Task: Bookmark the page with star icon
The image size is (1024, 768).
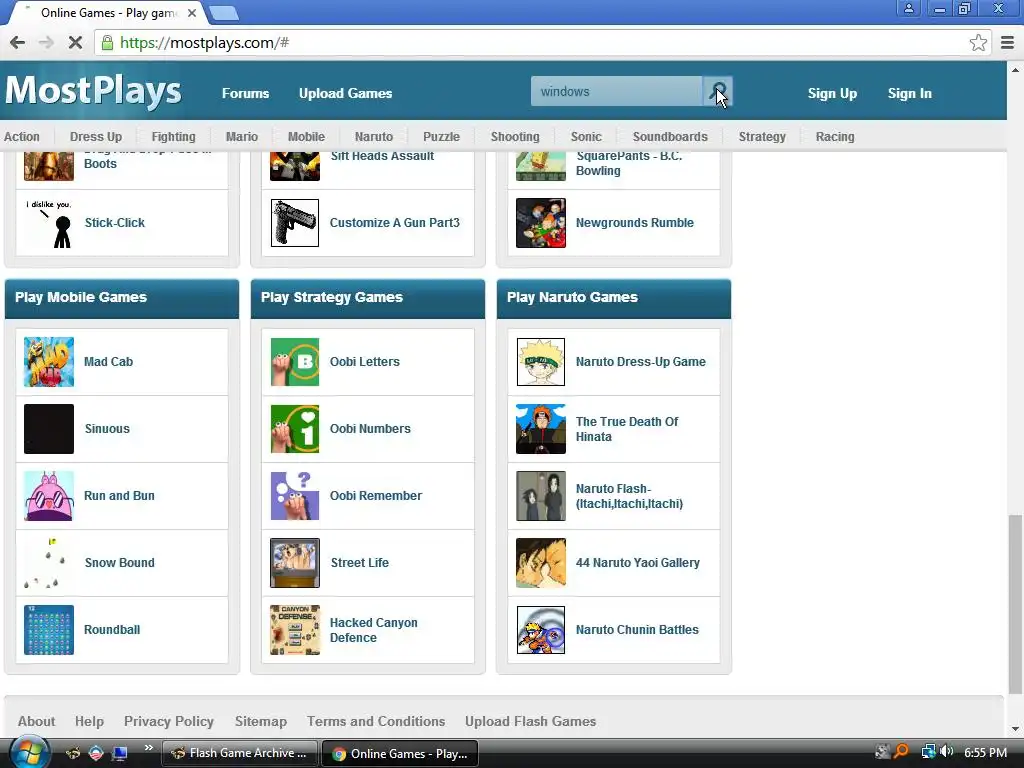Action: [x=978, y=42]
